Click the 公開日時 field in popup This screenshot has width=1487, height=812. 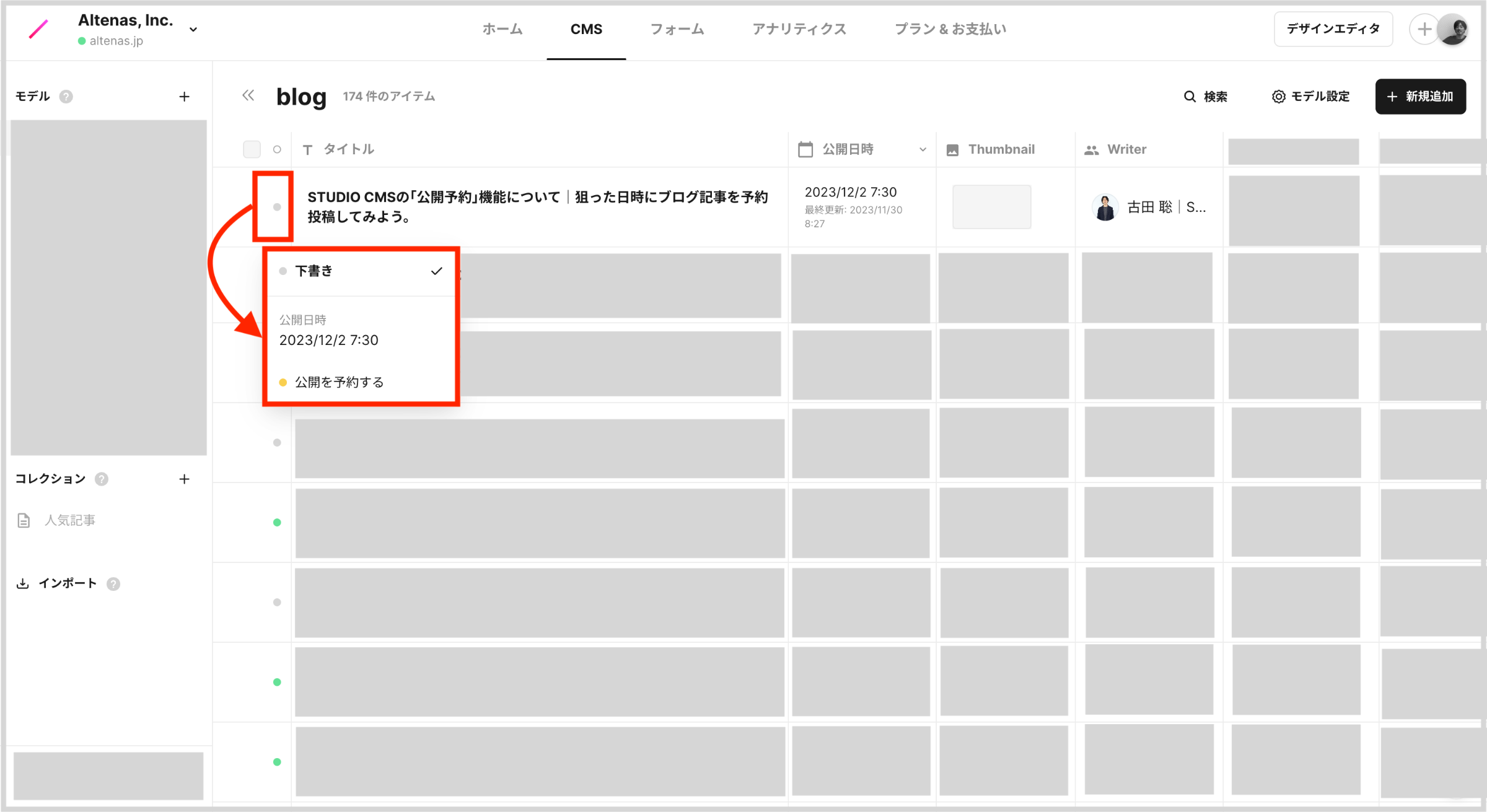[x=328, y=331]
